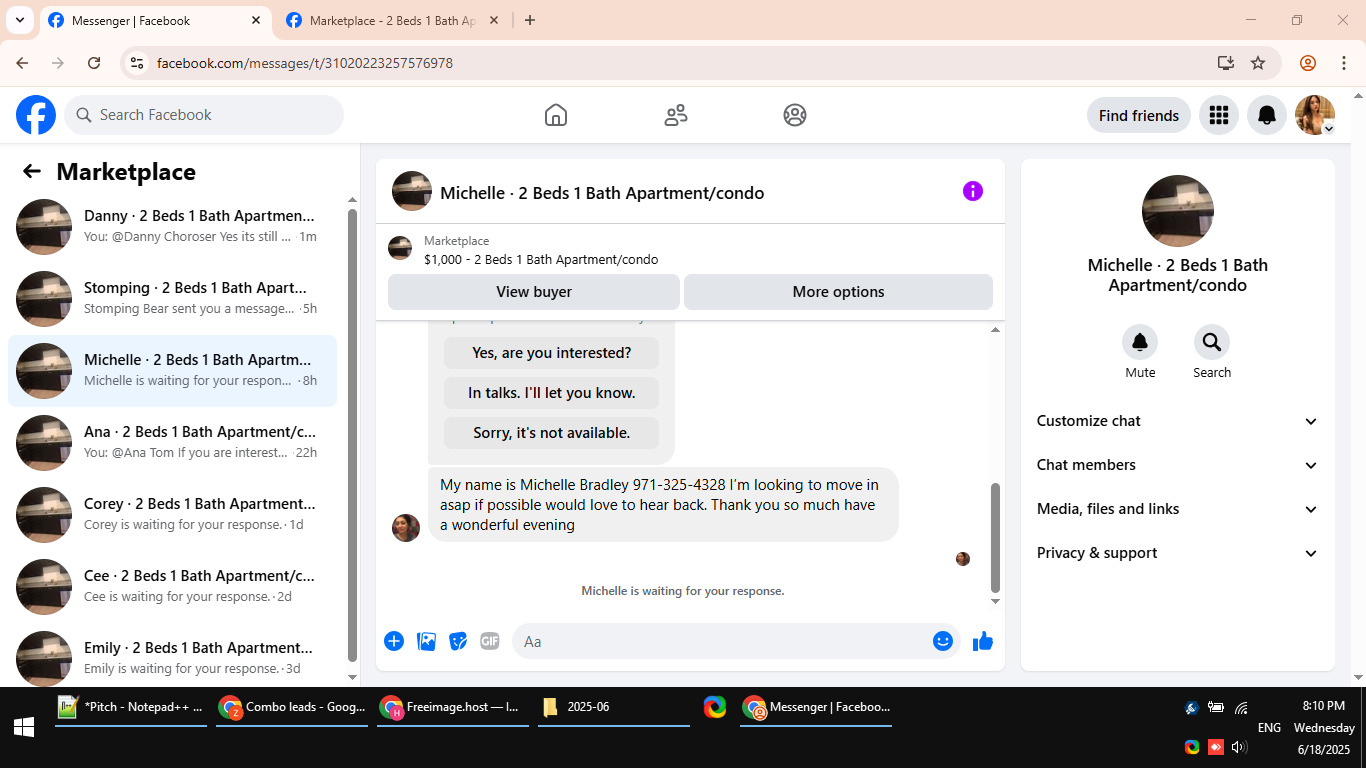1366x768 pixels.
Task: Select the Michelle conversation in list
Action: pos(172,371)
